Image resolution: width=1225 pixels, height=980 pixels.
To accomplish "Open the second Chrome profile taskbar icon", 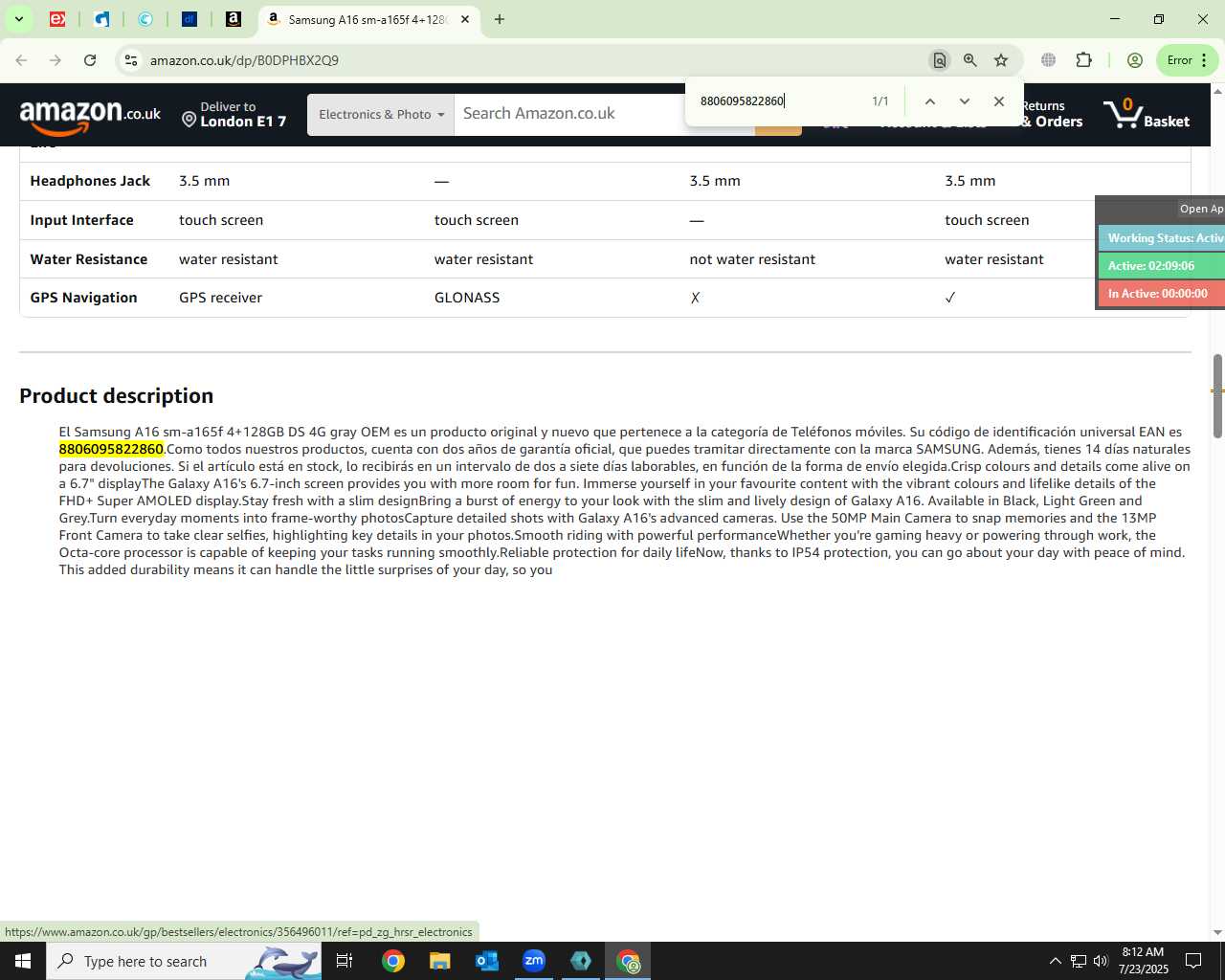I will tap(628, 961).
